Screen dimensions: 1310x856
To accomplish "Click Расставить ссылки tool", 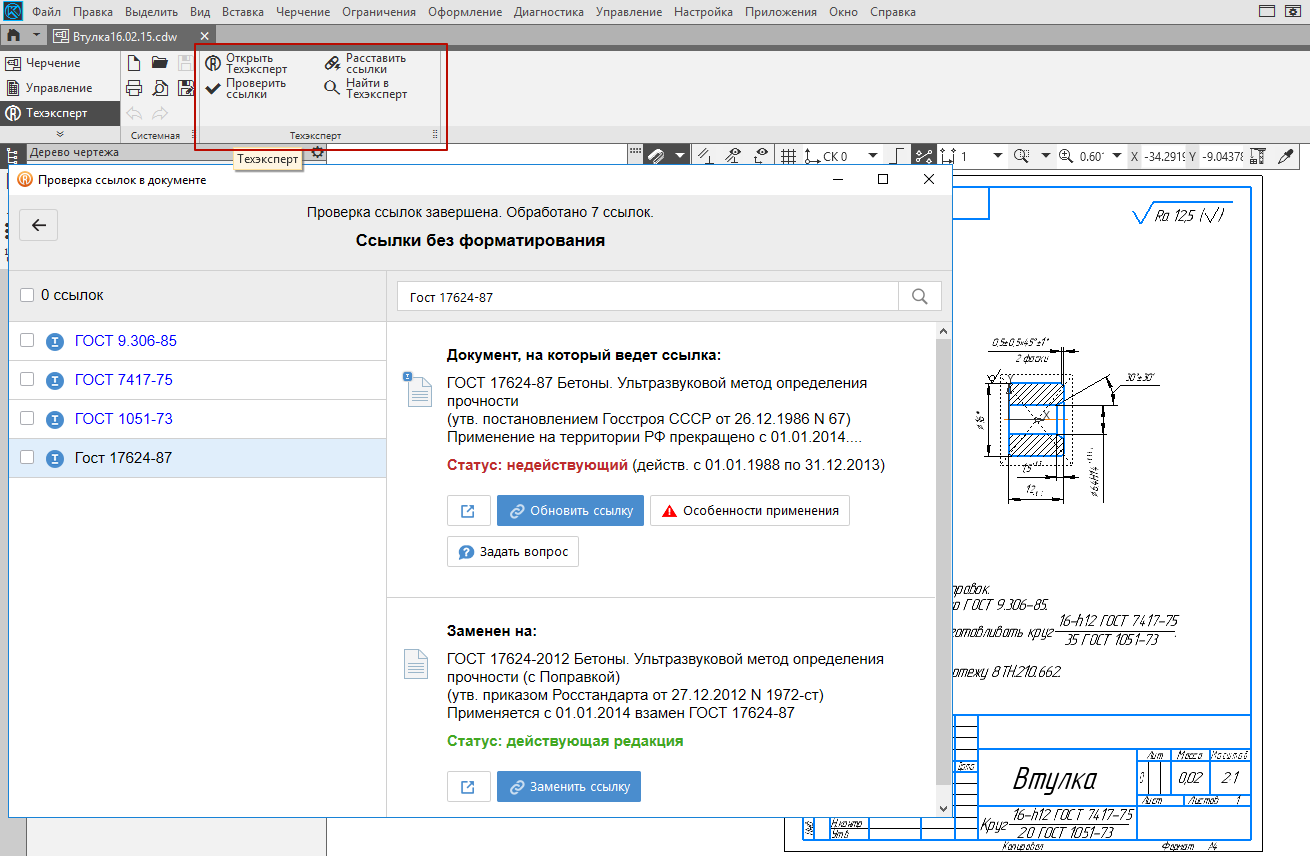I will 333,64.
